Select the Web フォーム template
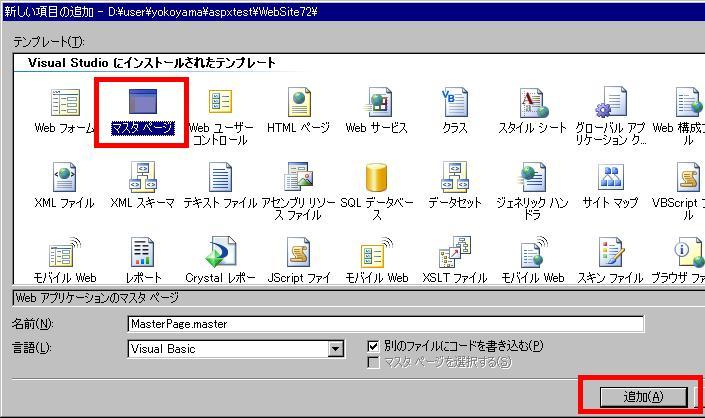This screenshot has height=418, width=705. 65,111
